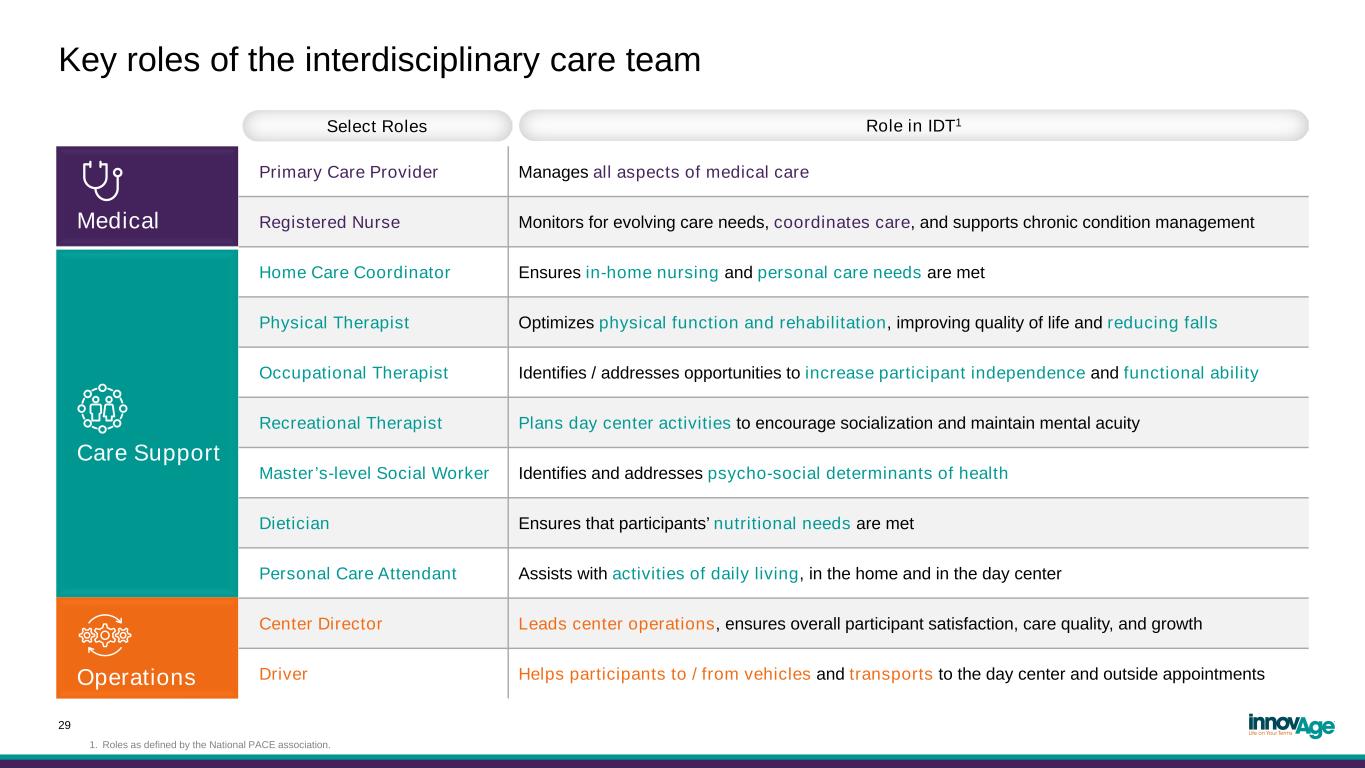Select 'Master's-level Social Worker' role
This screenshot has height=768, width=1365.
click(x=374, y=473)
